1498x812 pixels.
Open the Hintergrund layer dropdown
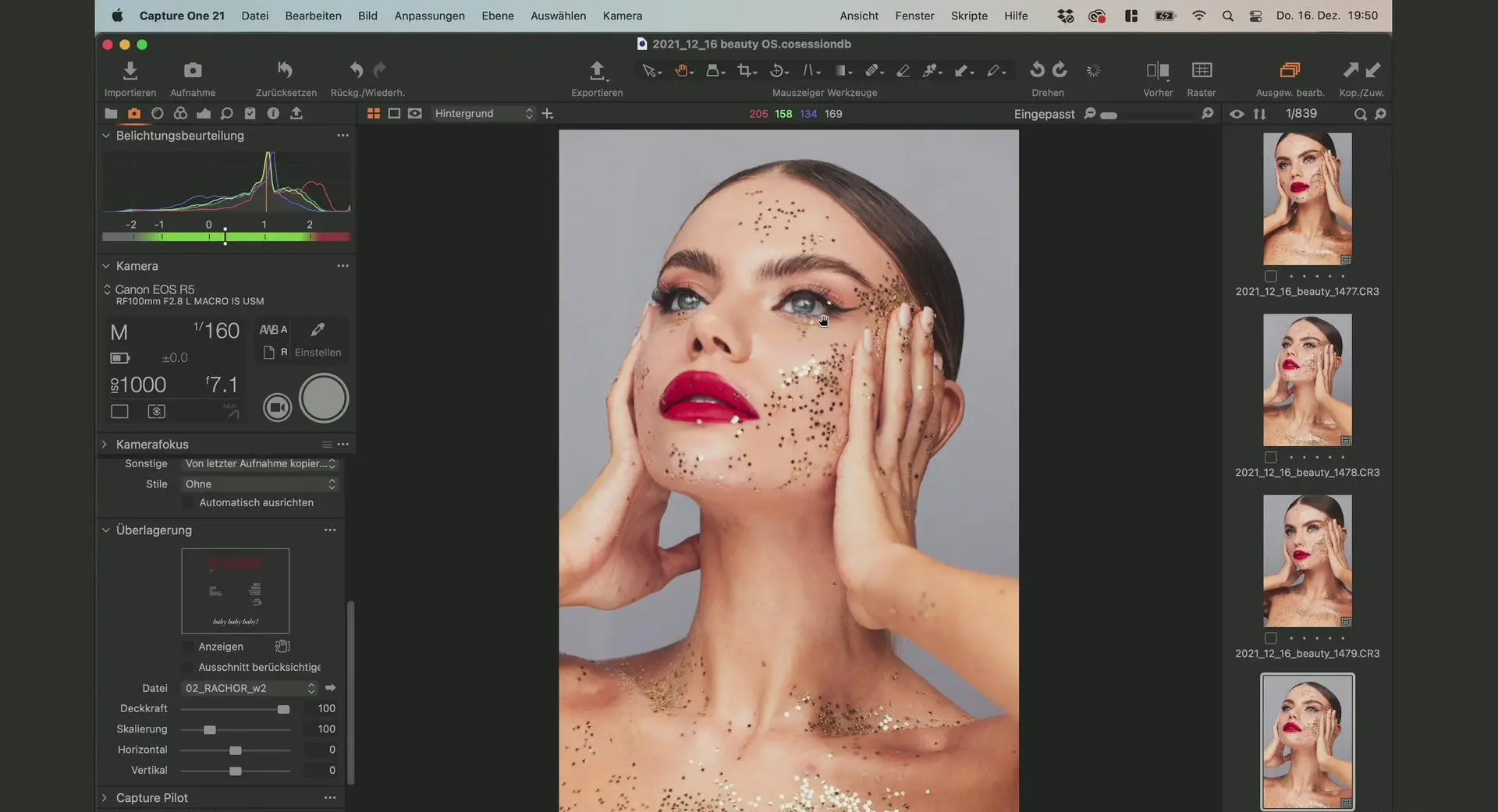(x=484, y=114)
